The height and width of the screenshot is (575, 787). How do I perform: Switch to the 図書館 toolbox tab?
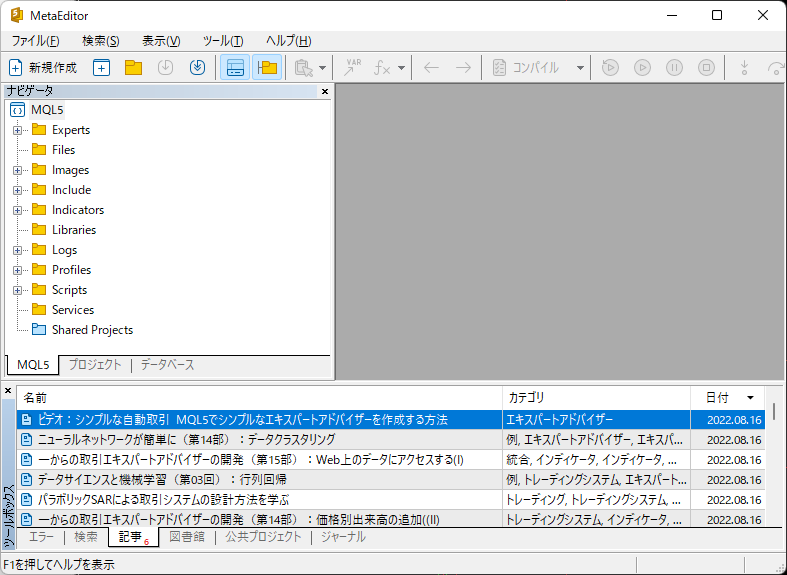tap(187, 537)
